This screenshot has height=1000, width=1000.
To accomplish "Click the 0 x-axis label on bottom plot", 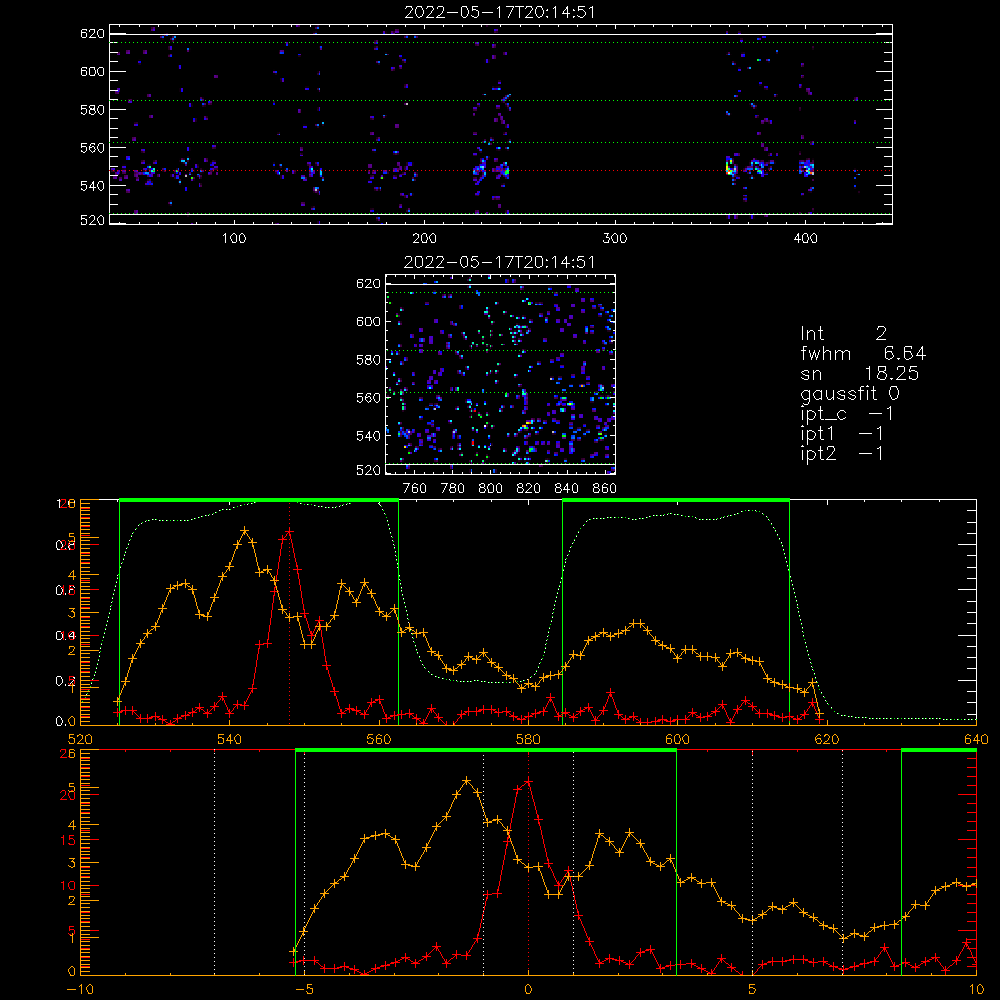I will coord(528,989).
